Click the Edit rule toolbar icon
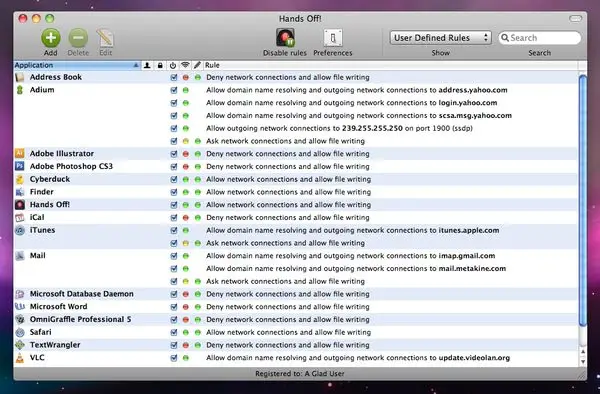Viewport: 600px width, 394px height. click(105, 37)
